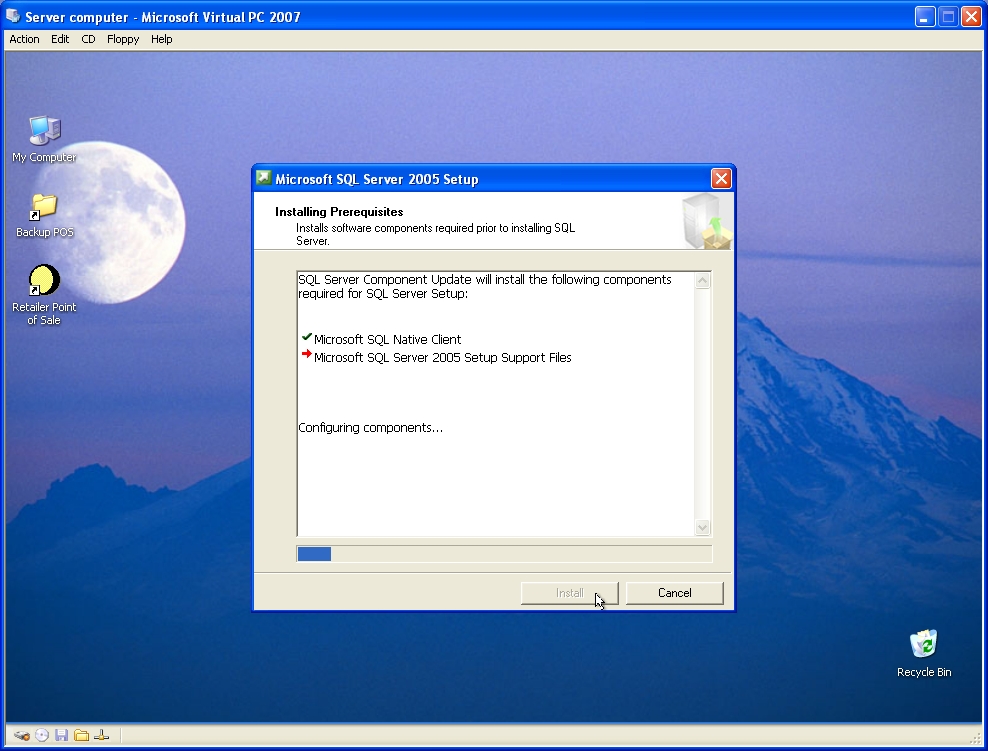The image size is (988, 751).
Task: Select the Recycle Bin icon
Action: tap(924, 651)
